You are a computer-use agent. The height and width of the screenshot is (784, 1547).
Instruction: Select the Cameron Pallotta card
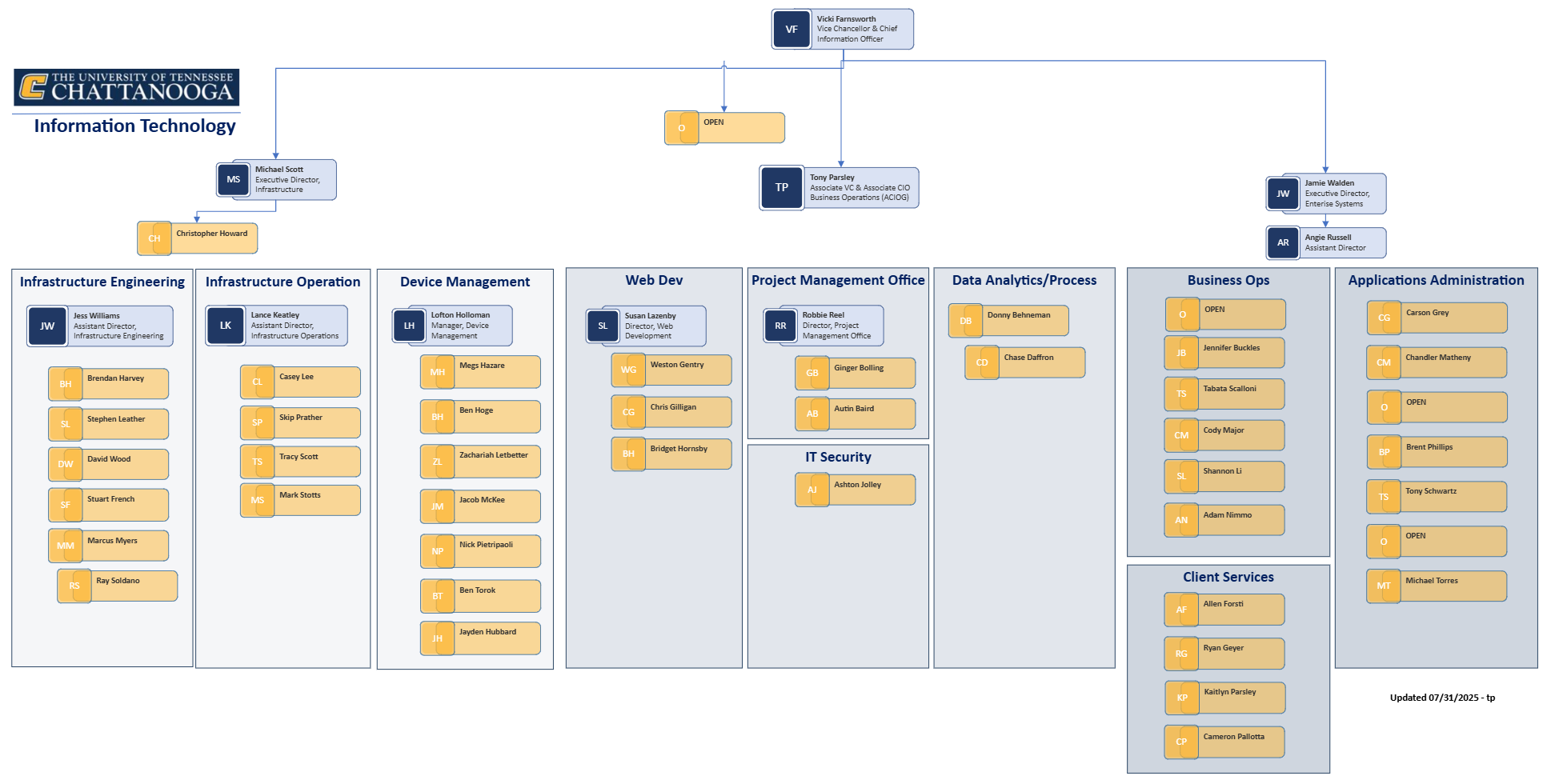click(x=1224, y=742)
